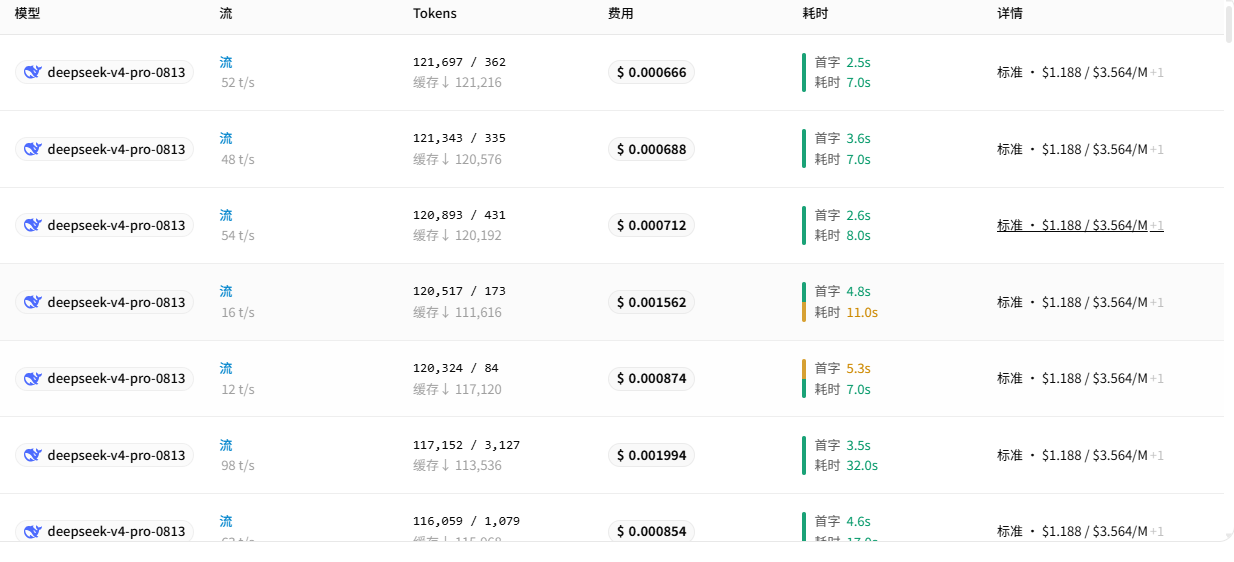Select the 费用 column header
The height and width of the screenshot is (562, 1234).
pos(621,14)
